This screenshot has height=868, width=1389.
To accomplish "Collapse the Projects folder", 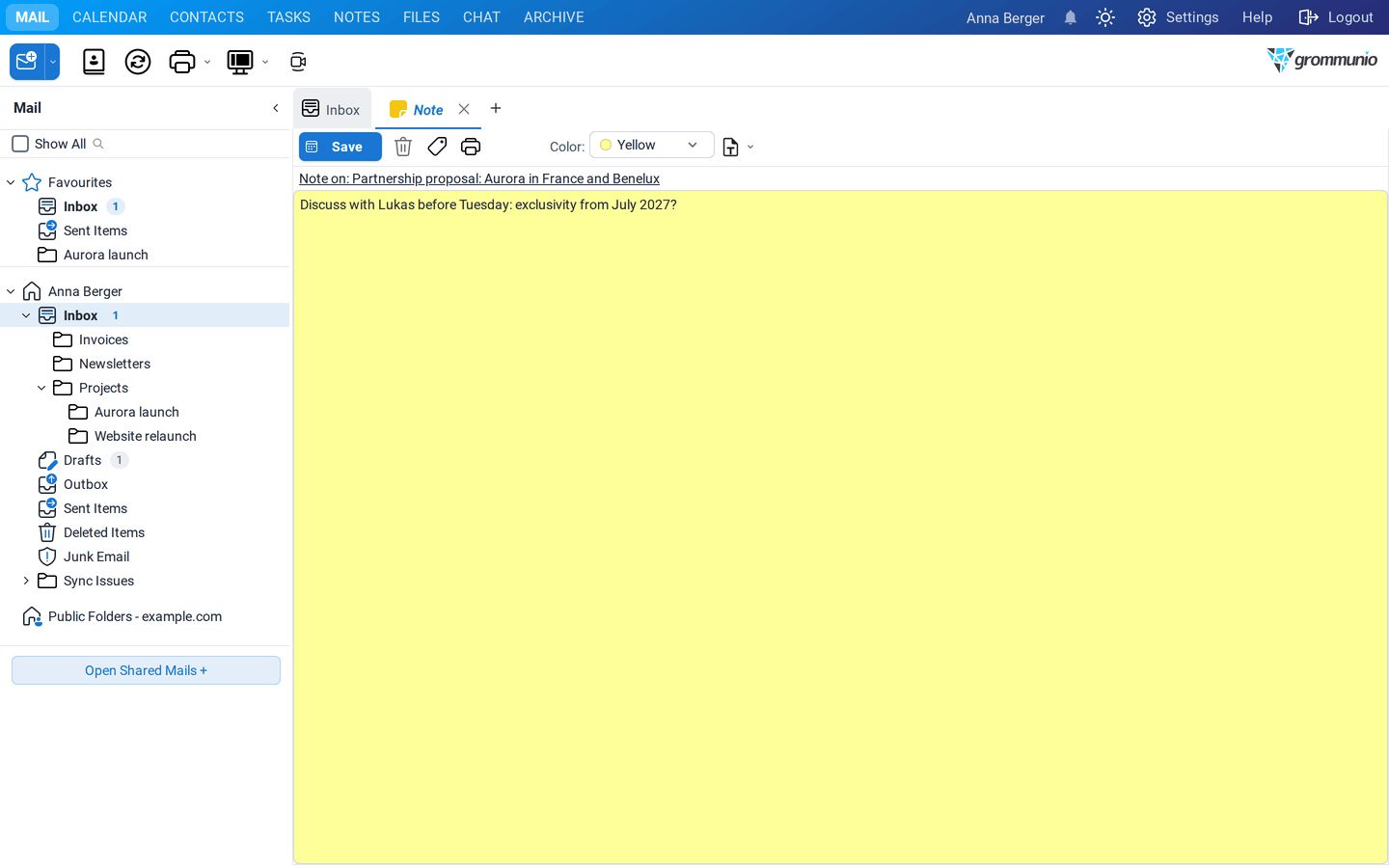I will (x=41, y=388).
